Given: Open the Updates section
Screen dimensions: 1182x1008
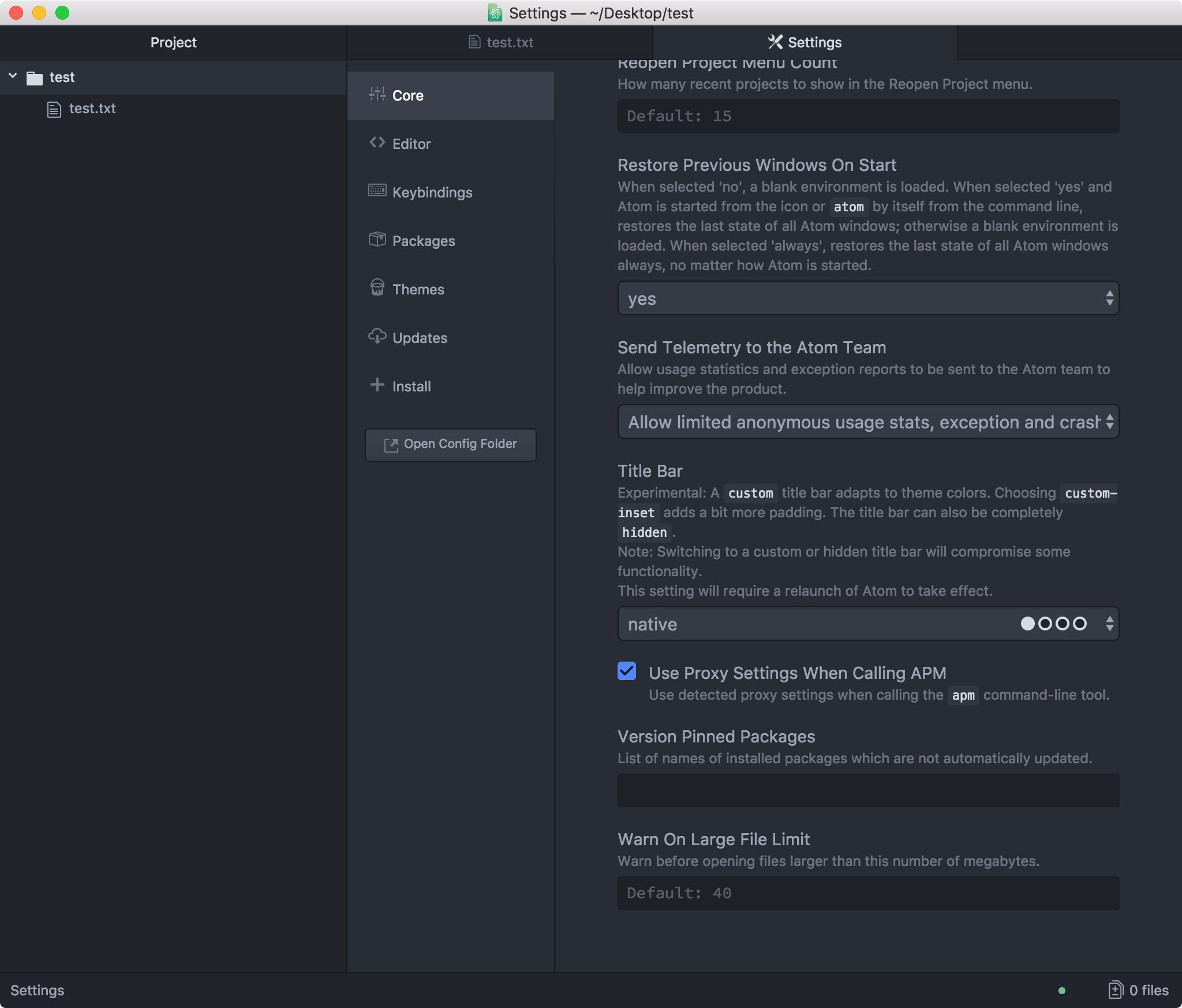Looking at the screenshot, I should pyautogui.click(x=420, y=338).
